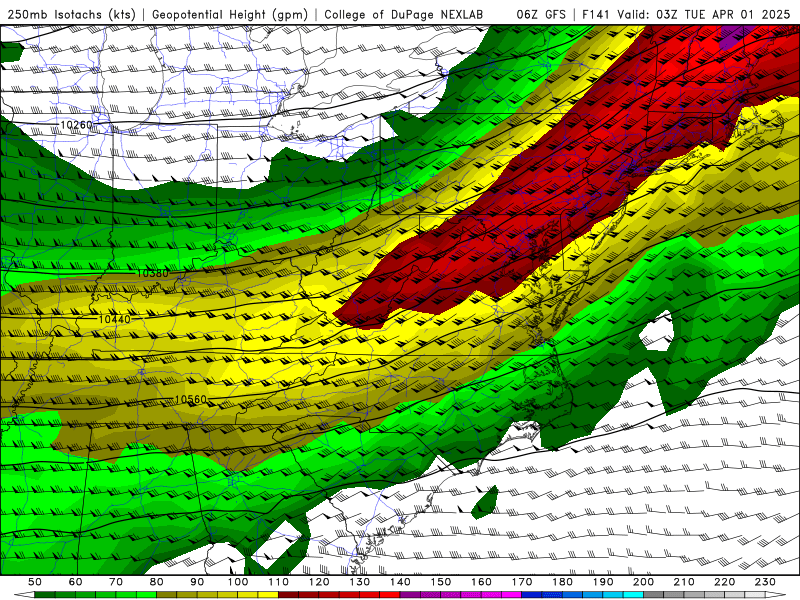Click the 60 value on the color scale
The width and height of the screenshot is (800, 600).
pyautogui.click(x=76, y=582)
